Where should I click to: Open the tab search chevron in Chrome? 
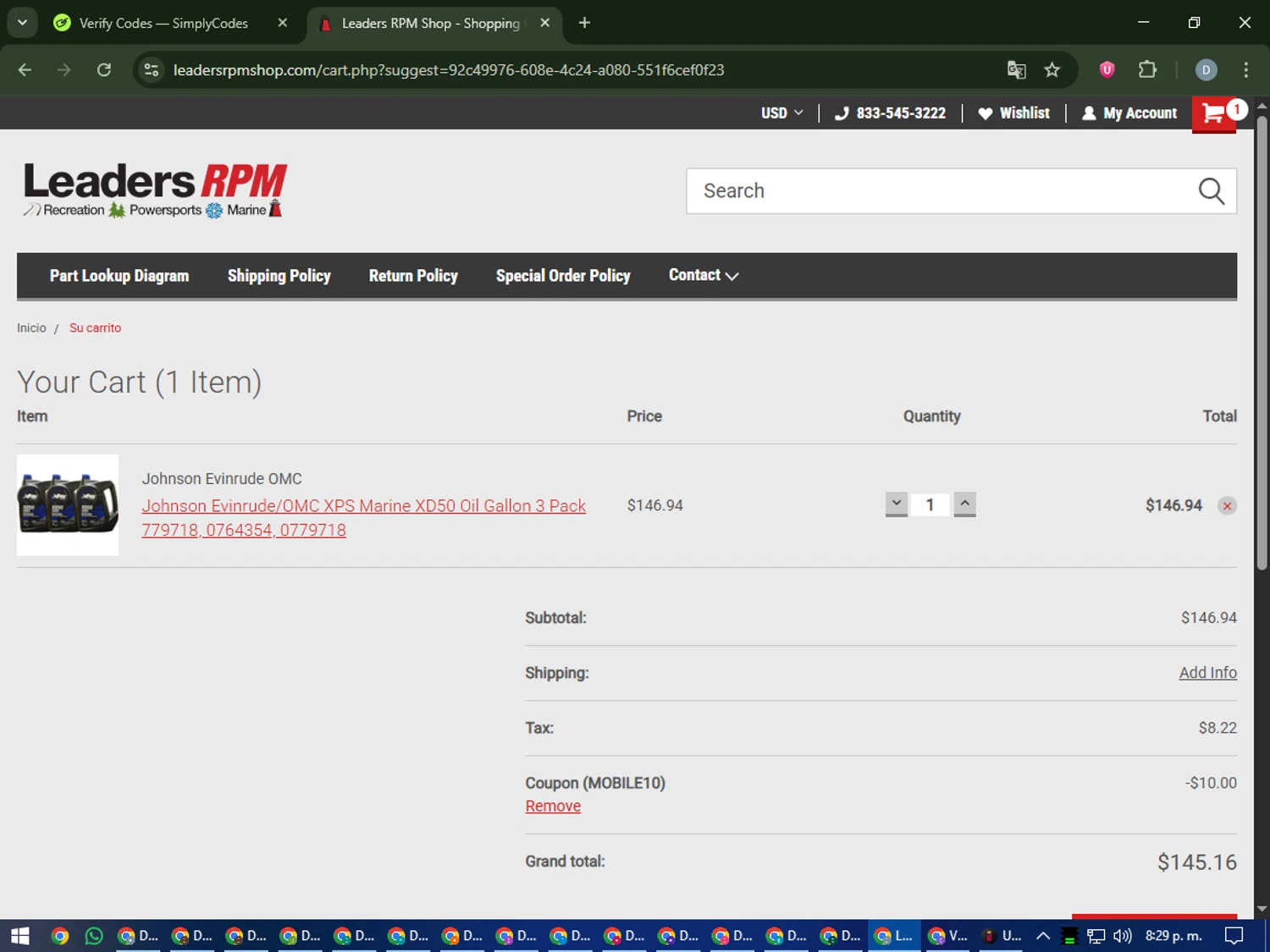click(22, 23)
